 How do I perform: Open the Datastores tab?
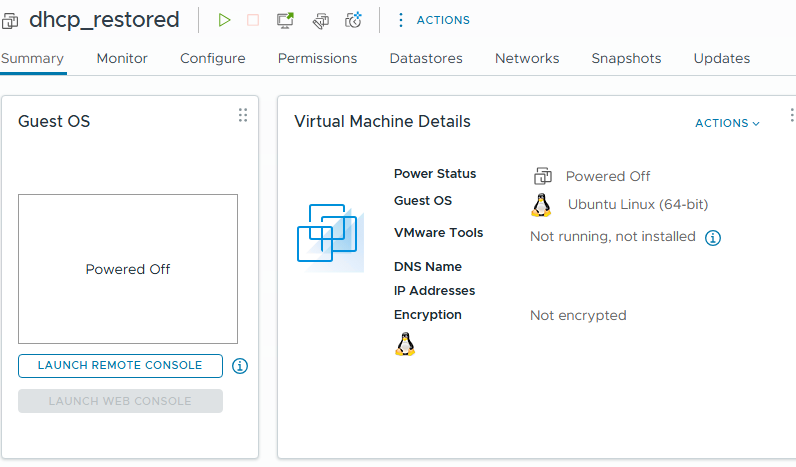coord(426,58)
